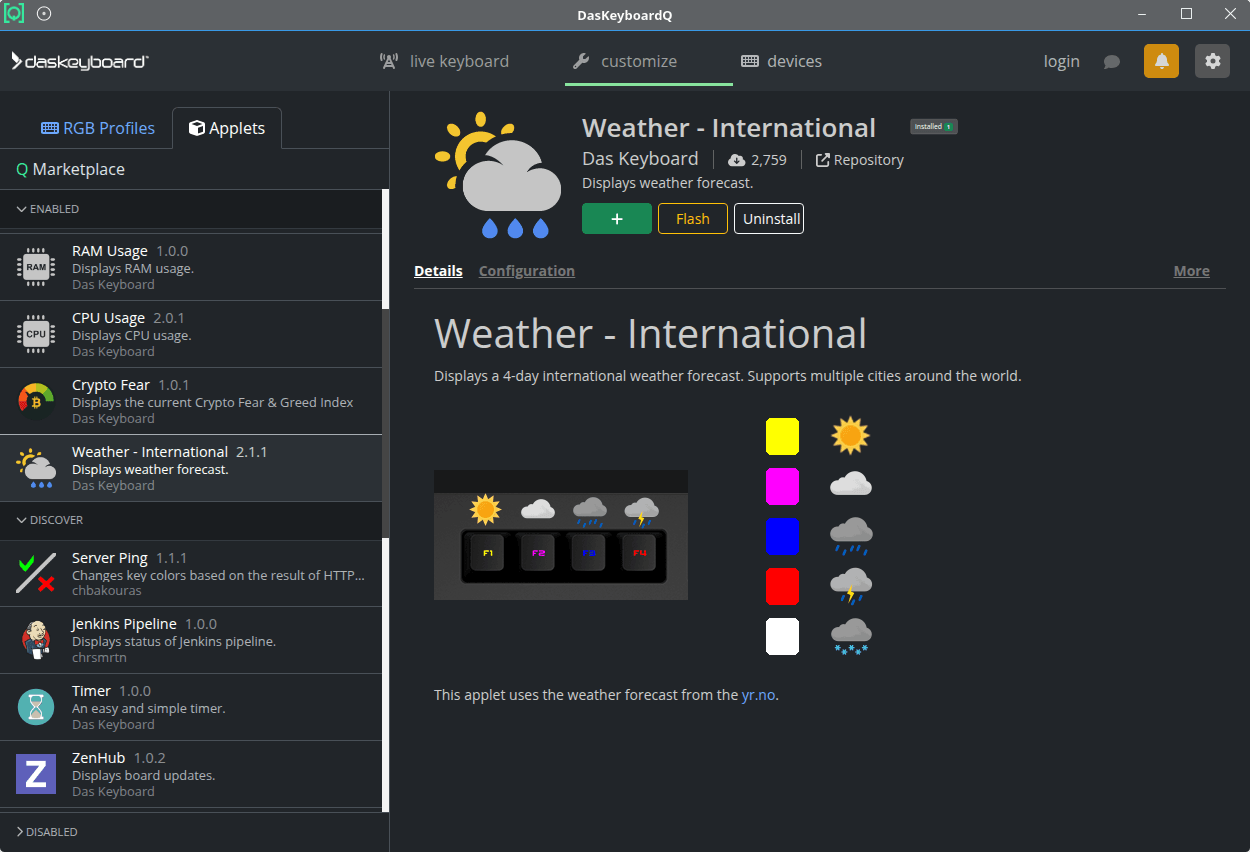Select ZenHub 1.0.2 row title
The height and width of the screenshot is (852, 1250).
click(119, 758)
